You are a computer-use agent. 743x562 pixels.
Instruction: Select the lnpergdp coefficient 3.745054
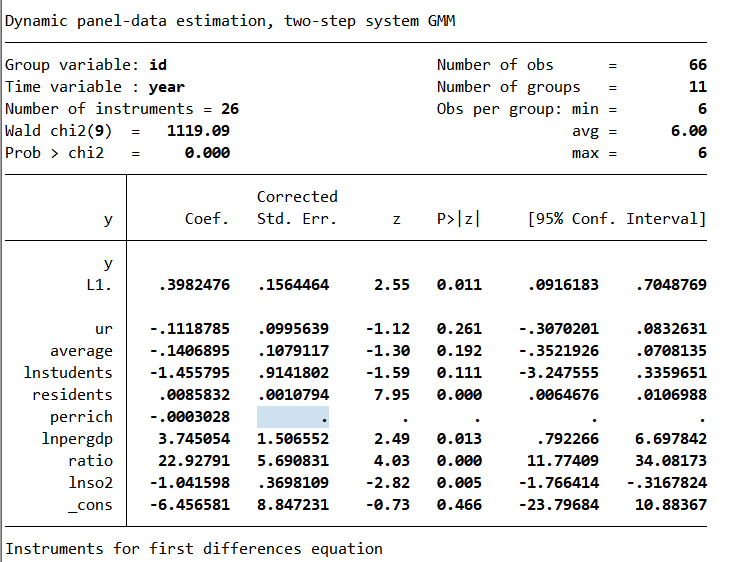point(194,439)
